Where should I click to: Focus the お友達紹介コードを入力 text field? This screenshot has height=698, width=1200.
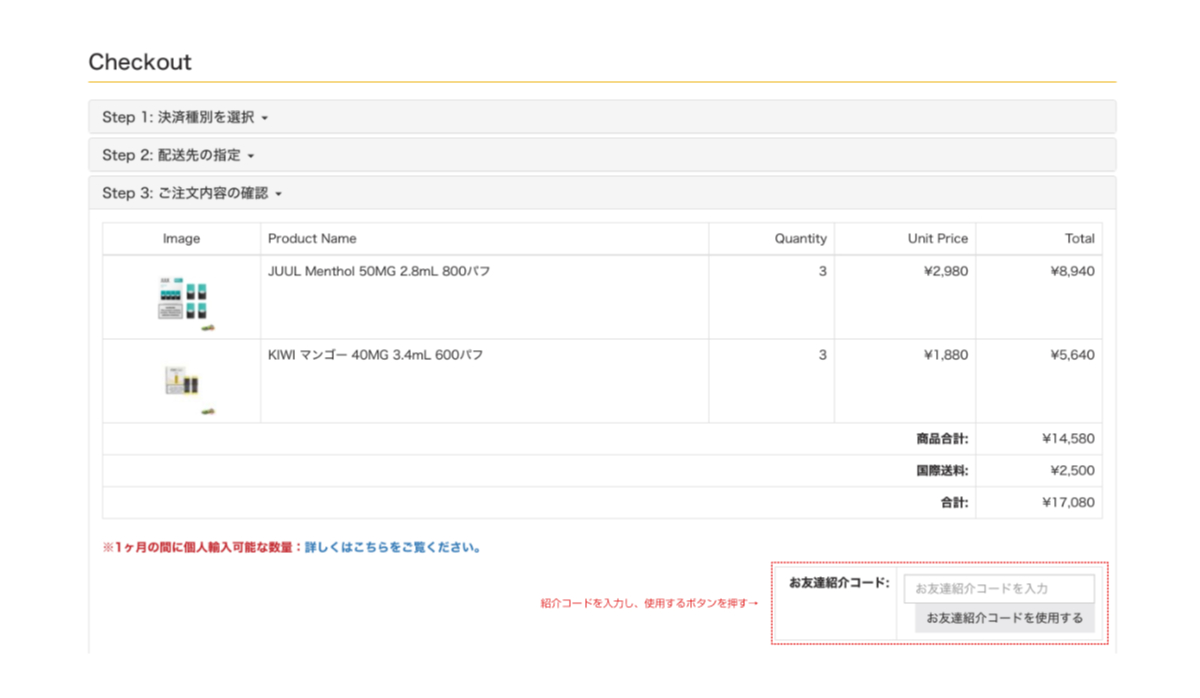(x=998, y=589)
